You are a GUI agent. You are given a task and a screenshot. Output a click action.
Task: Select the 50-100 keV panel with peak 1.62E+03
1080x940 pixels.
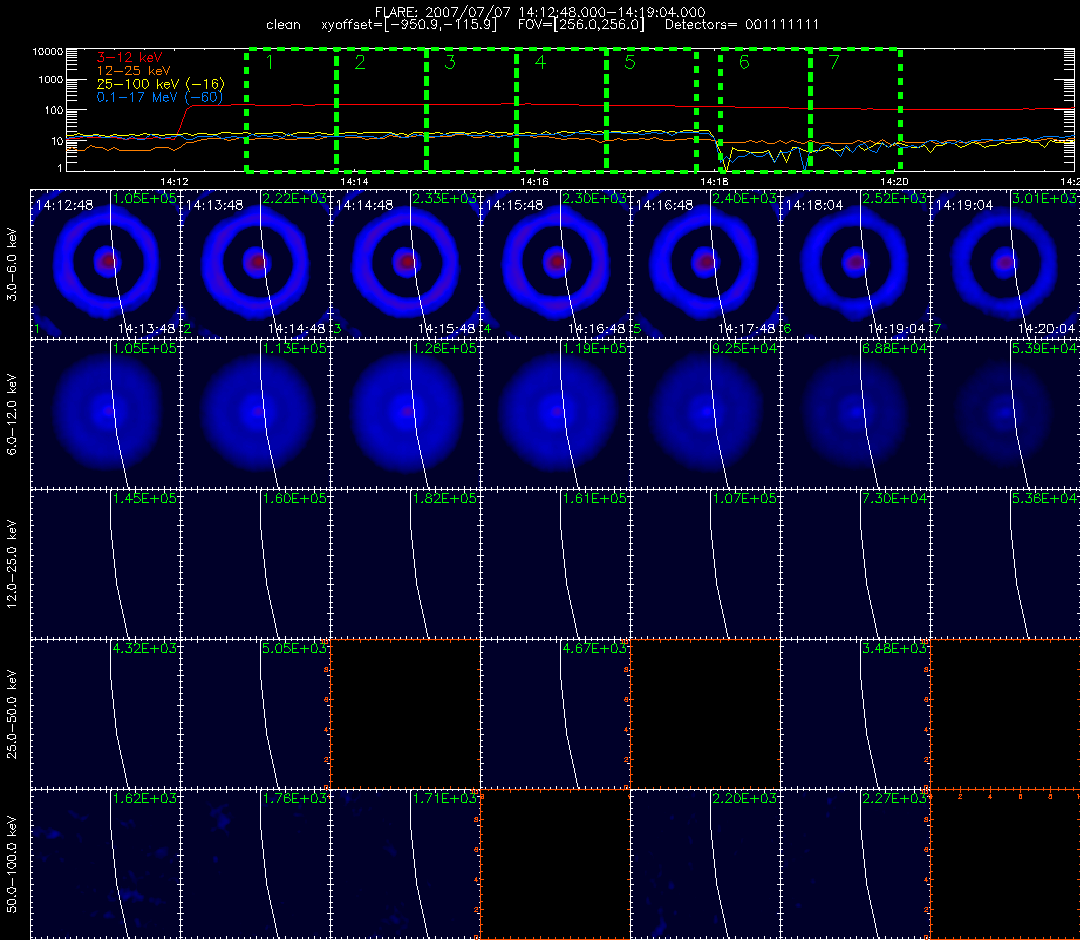[x=105, y=864]
